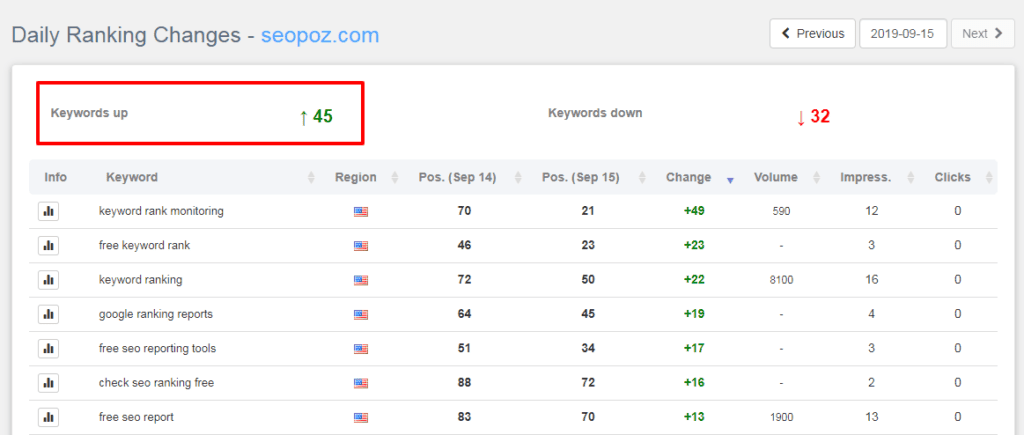
Task: Select keyword 'free keyword rank'
Action: tap(144, 246)
